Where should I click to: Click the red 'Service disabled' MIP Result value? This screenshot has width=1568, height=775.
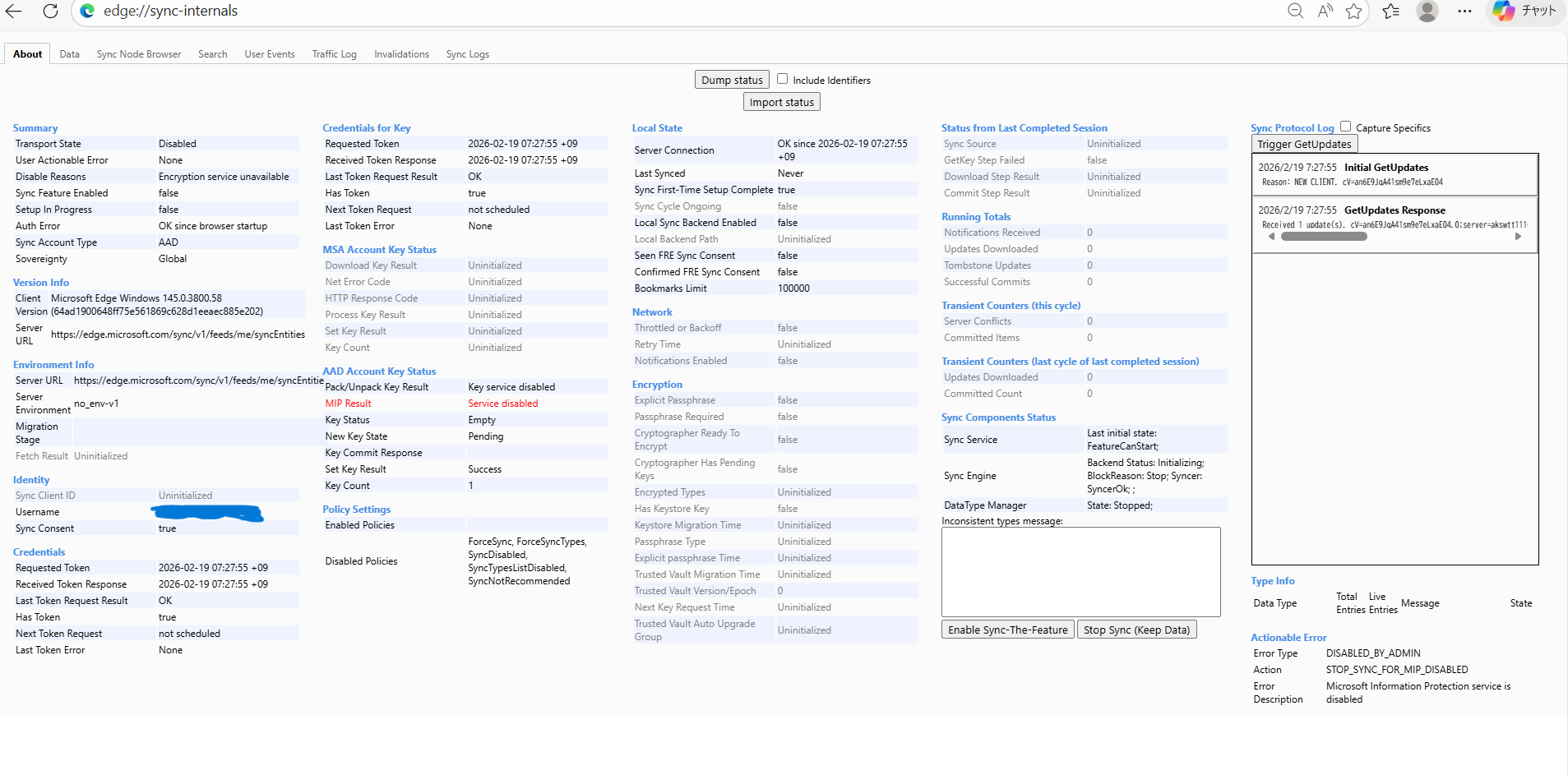pos(503,404)
